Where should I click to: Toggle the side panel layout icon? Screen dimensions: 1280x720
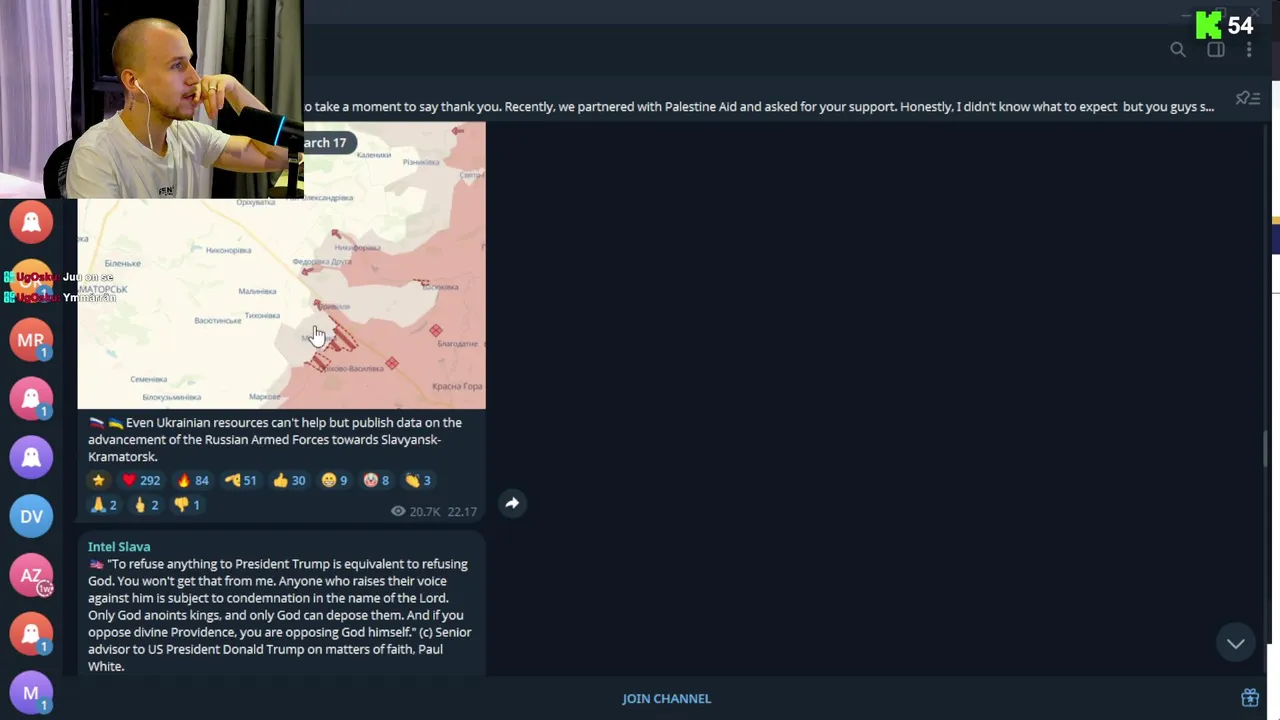1216,50
